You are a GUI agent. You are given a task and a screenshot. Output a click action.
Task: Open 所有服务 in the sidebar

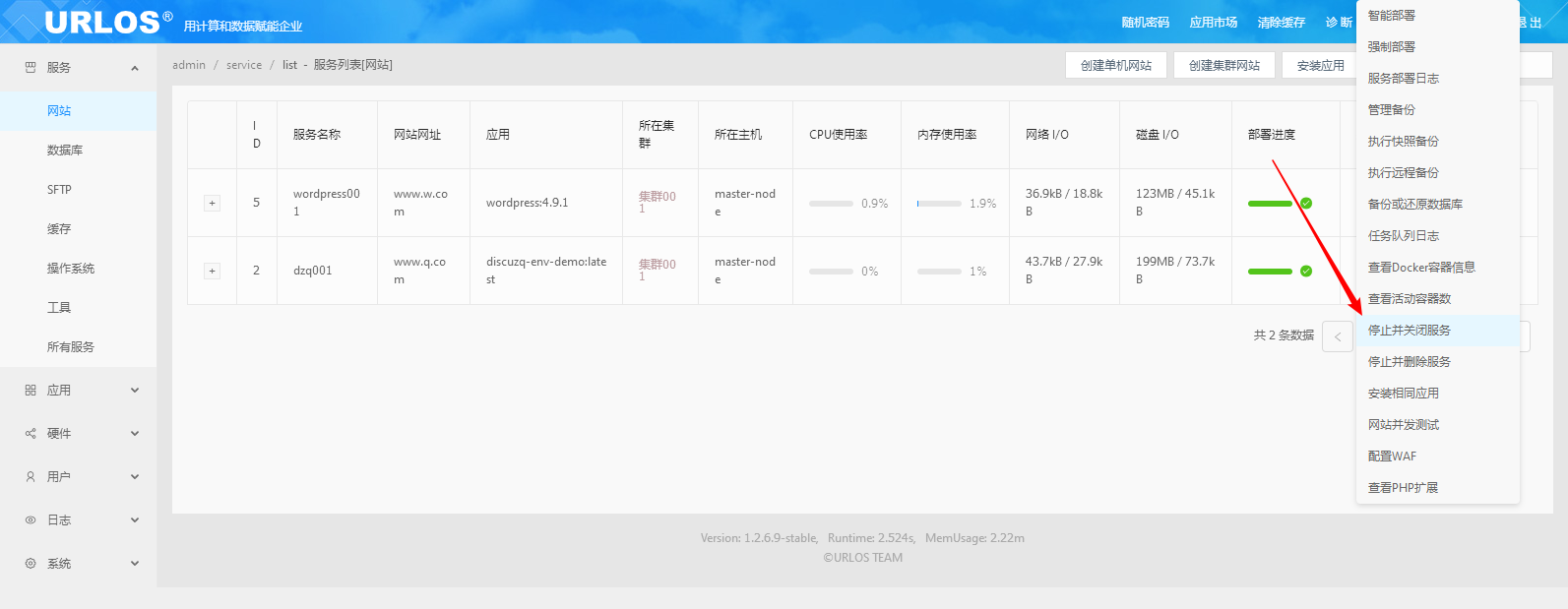click(78, 347)
